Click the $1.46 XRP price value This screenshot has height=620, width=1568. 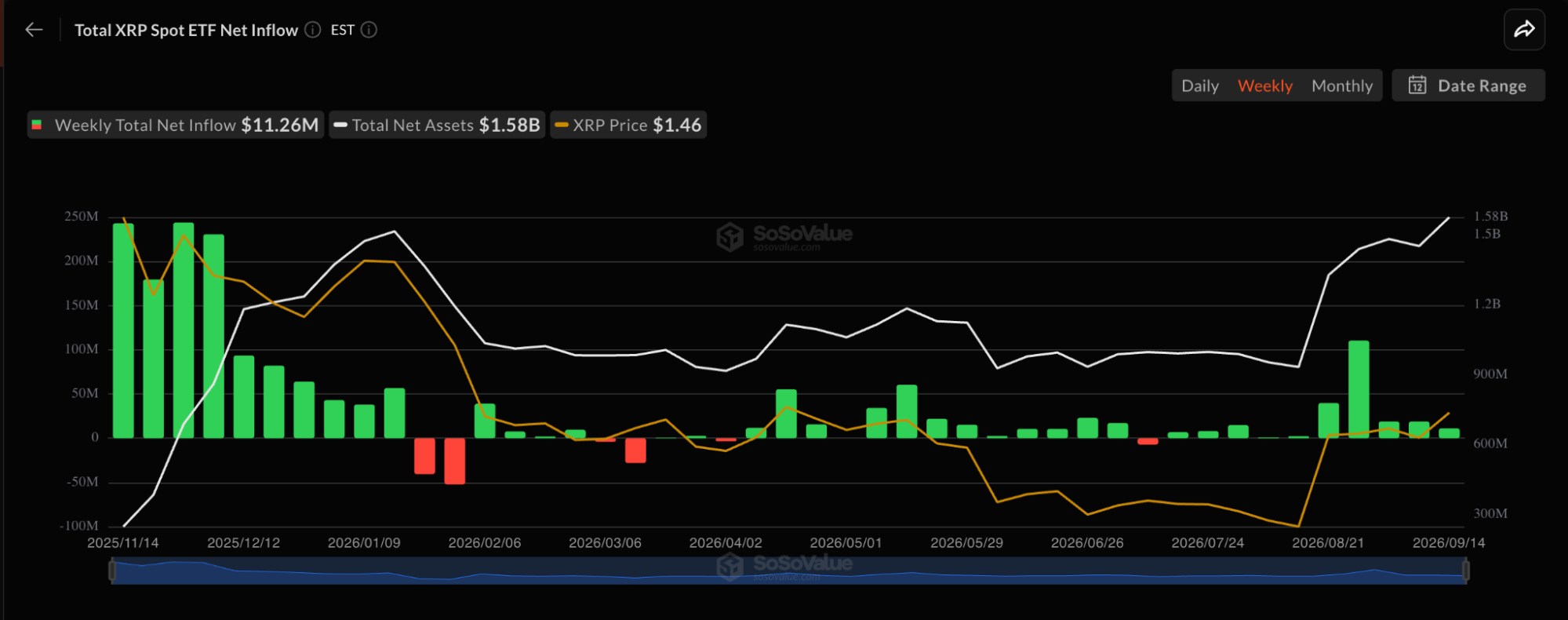tap(677, 125)
